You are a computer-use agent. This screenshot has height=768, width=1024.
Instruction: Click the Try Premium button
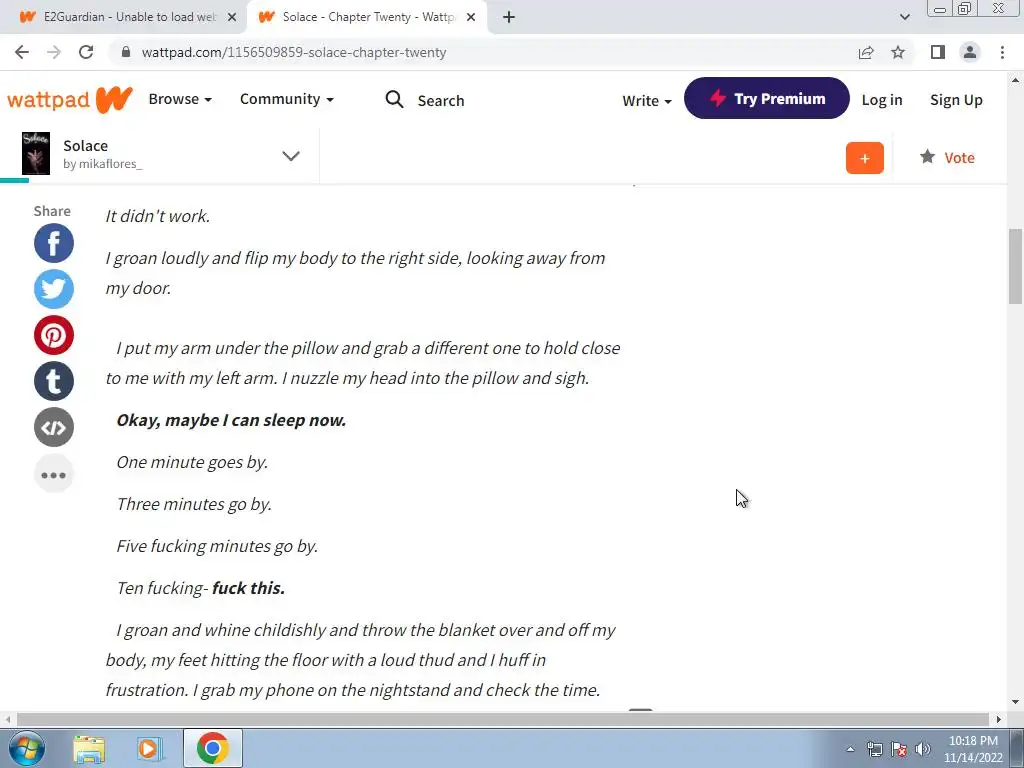pos(767,98)
